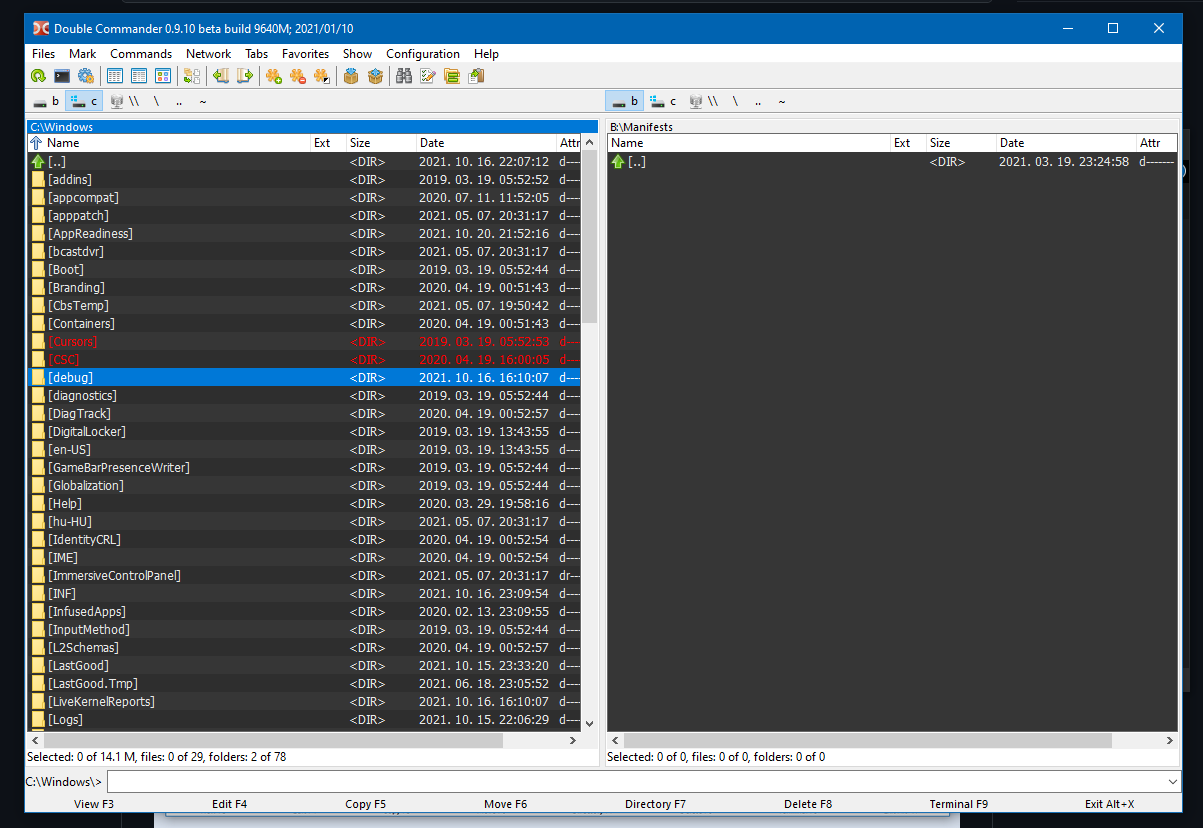Viewport: 1203px width, 828px height.
Task: Click the pack files box icon
Action: tap(351, 76)
